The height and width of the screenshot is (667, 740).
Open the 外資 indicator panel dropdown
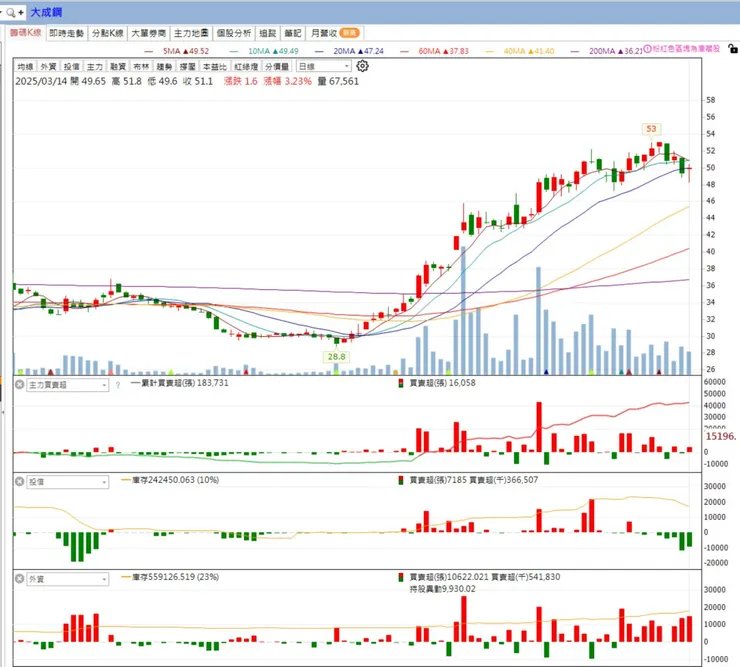[67, 579]
